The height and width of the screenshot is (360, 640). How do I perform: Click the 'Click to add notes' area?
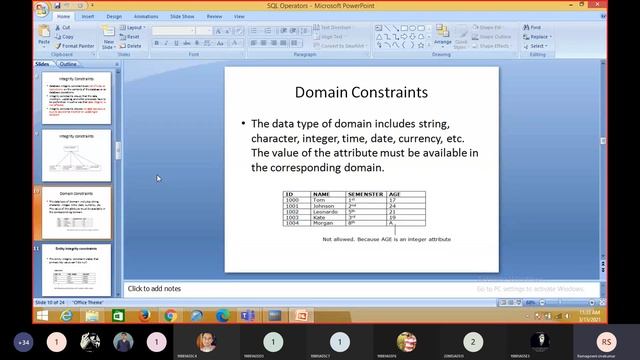[362, 289]
